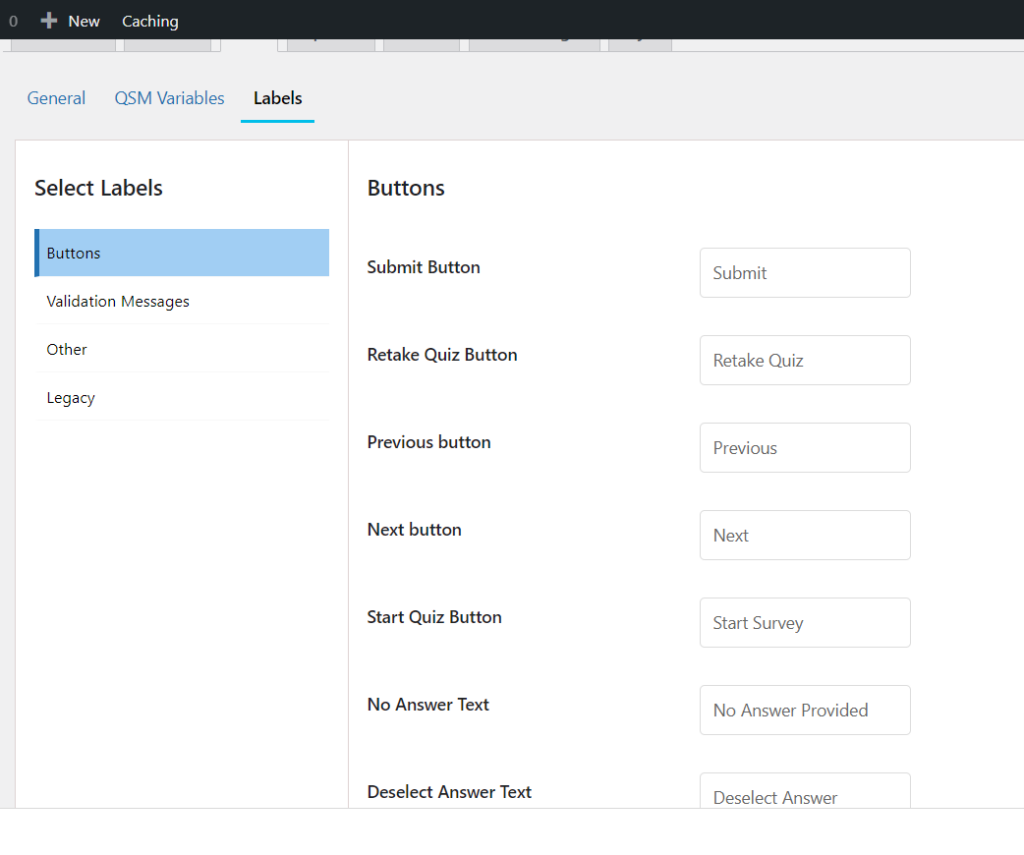Open the Caching admin bar menu

(x=150, y=21)
